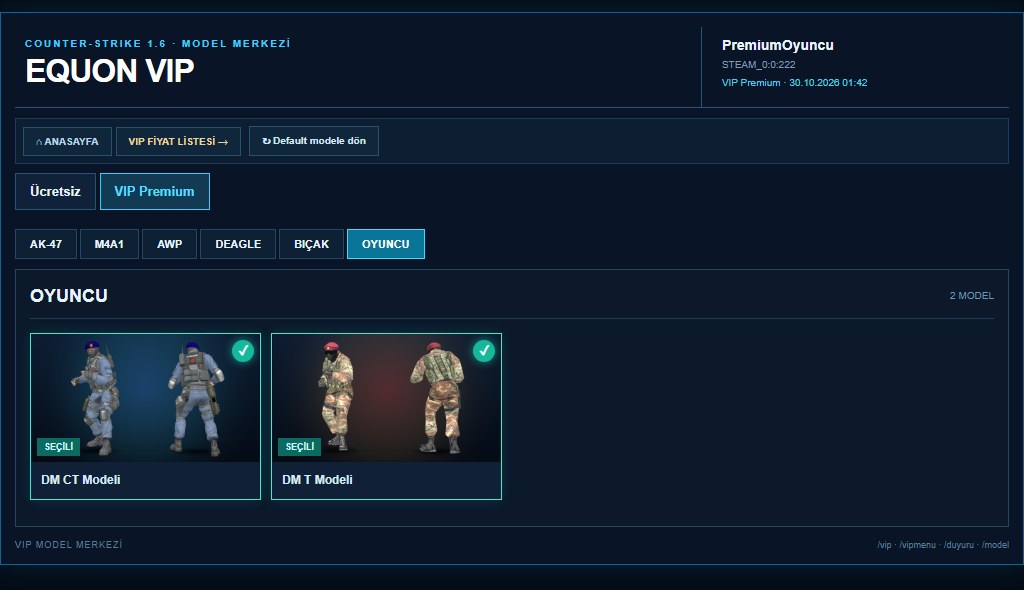Click the PremiumOyuncu profile name
The height and width of the screenshot is (590, 1024).
[778, 45]
